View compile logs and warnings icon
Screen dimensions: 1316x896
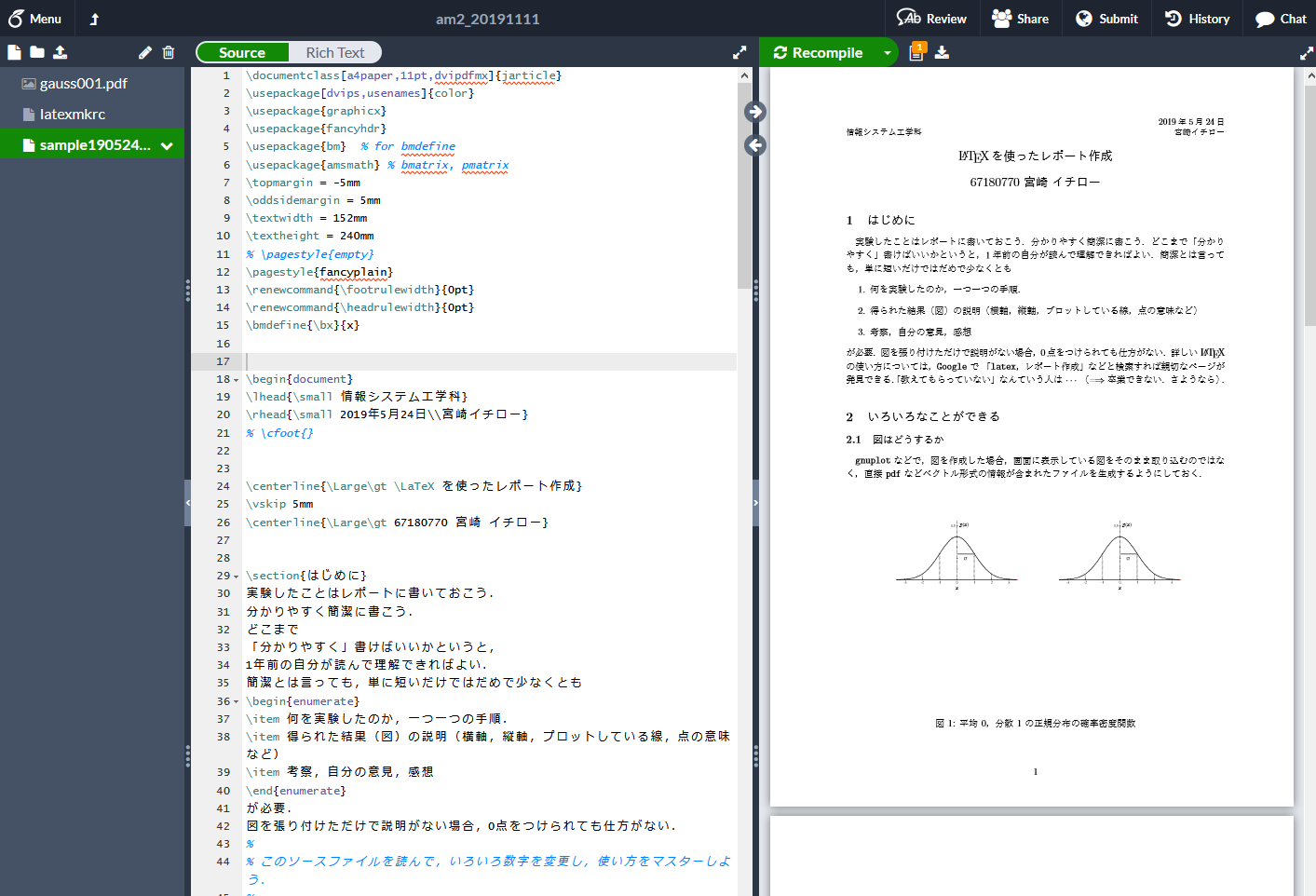point(916,52)
